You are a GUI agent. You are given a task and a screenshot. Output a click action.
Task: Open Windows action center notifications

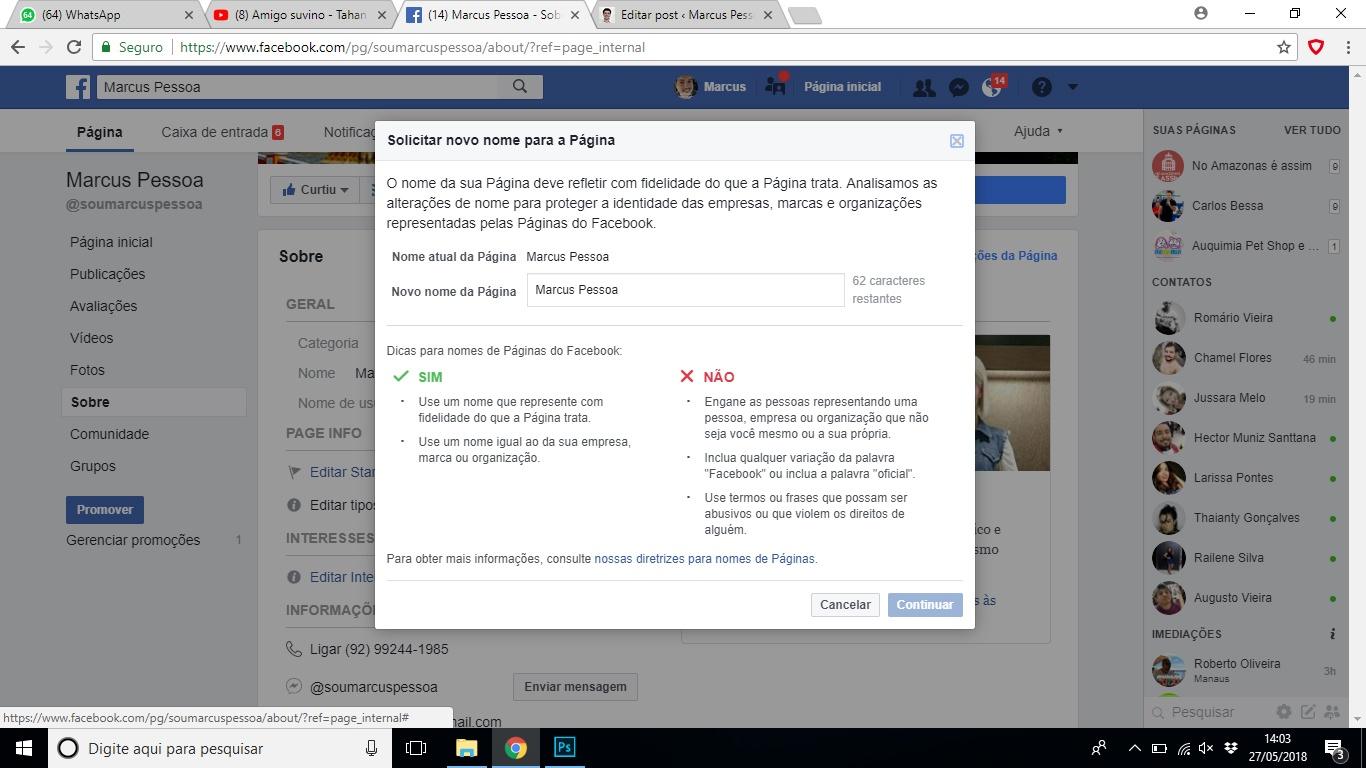(1336, 748)
